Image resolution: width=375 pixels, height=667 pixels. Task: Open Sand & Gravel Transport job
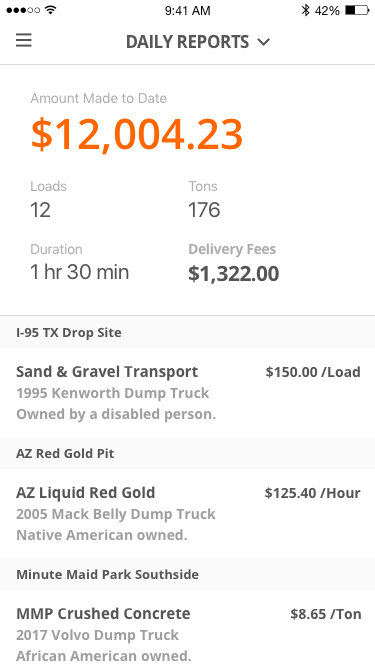point(188,392)
